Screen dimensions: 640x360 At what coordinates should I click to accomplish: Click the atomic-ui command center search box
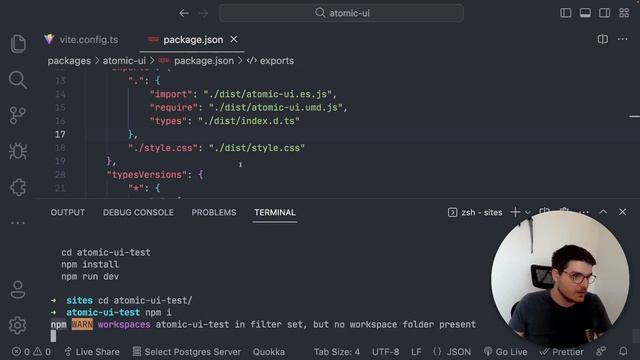click(341, 13)
